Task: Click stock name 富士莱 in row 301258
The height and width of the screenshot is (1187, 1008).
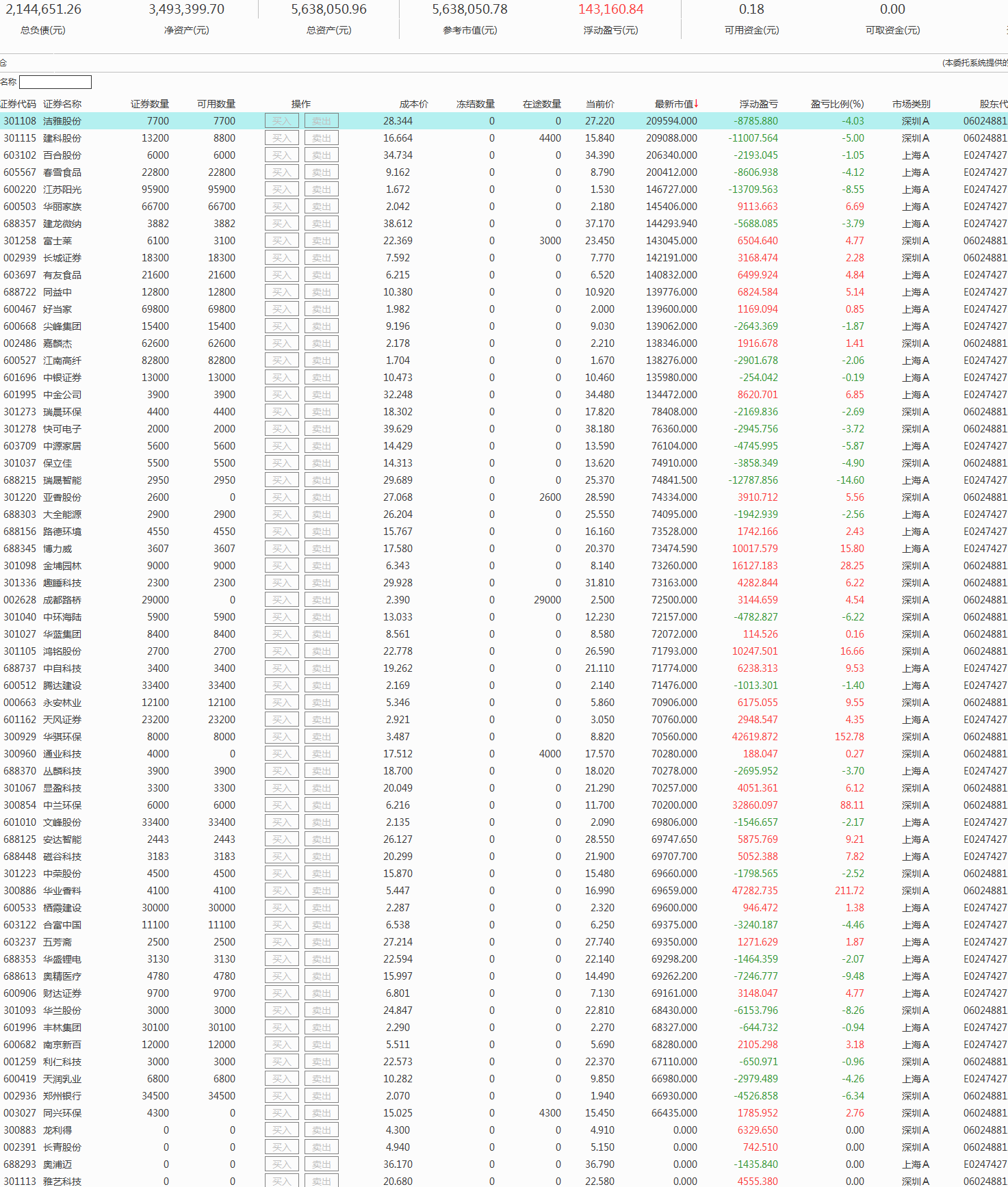Action: [57, 241]
